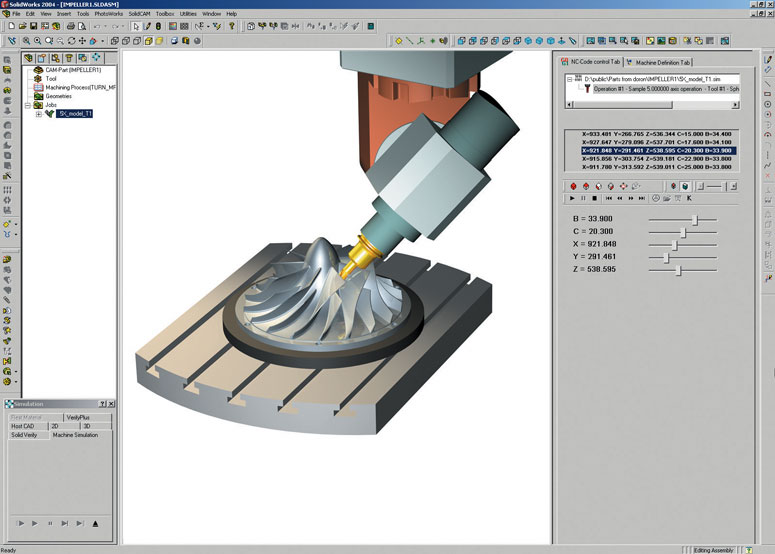
Task: Click horizontal scrollbar under operation tree
Action: coord(652,105)
